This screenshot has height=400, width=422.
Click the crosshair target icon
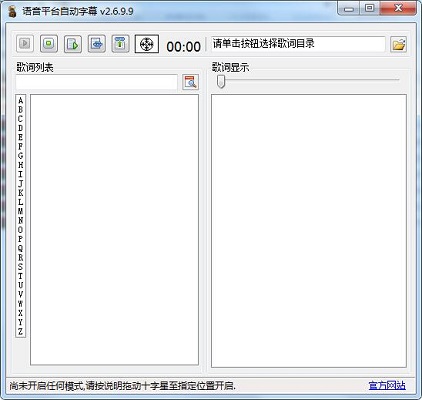click(x=147, y=44)
